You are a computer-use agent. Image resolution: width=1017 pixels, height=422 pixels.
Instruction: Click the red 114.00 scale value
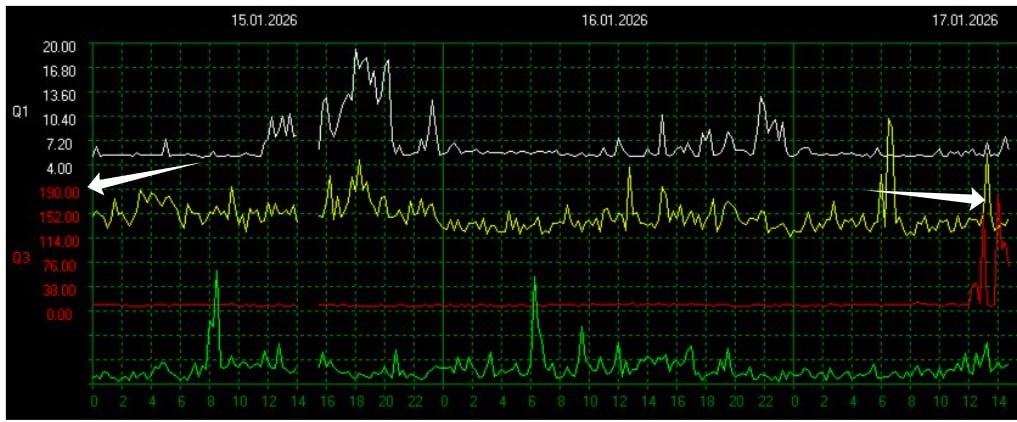(60, 240)
